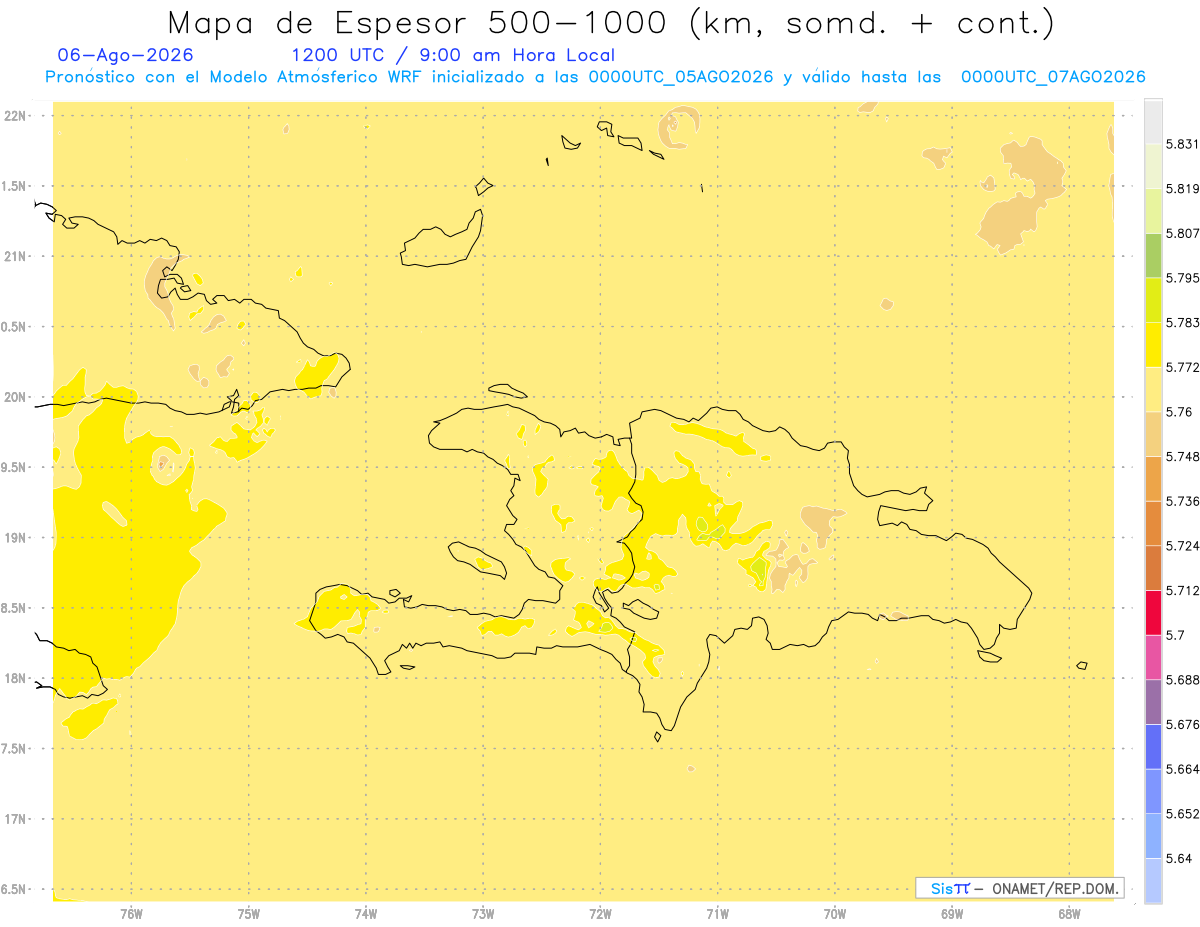
Task: Click the 5.64 colorbar value
Action: tap(1178, 858)
